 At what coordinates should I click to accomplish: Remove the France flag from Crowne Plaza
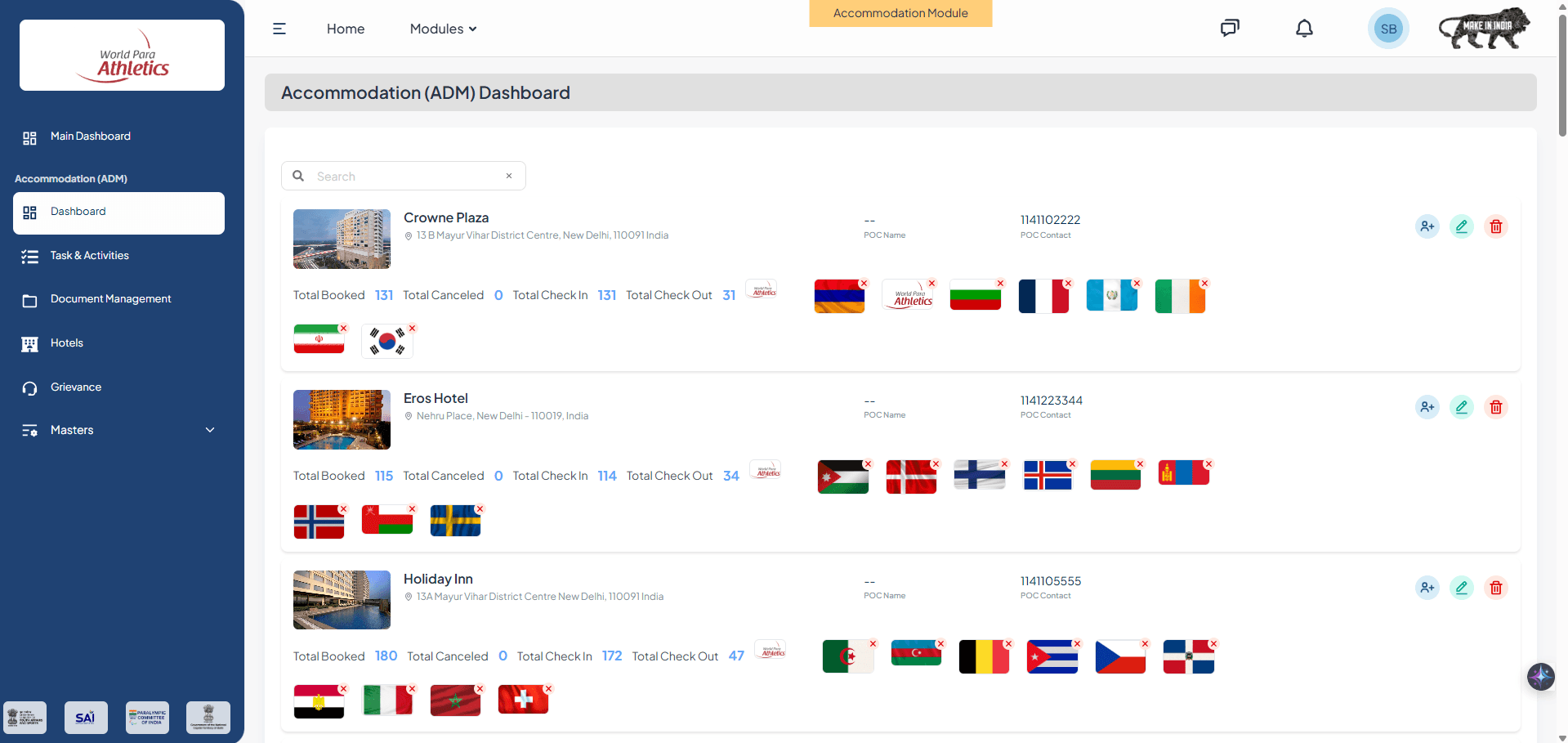tap(1068, 284)
